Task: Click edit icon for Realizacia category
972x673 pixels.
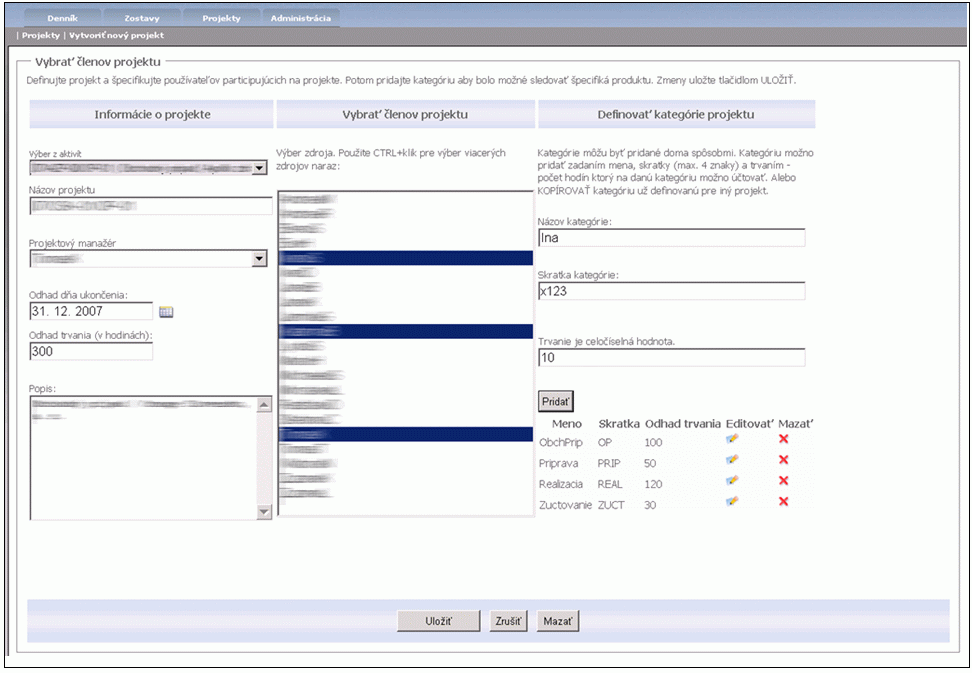Action: [x=732, y=480]
